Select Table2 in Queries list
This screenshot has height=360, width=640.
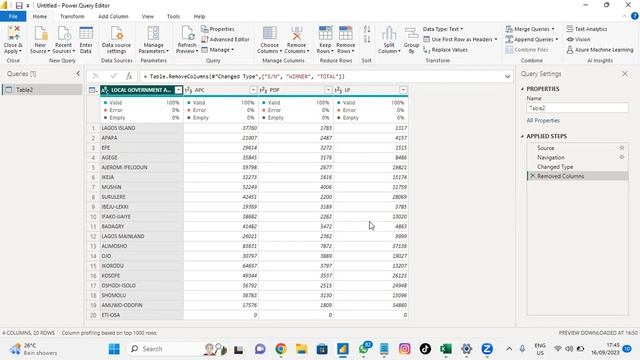(42, 90)
